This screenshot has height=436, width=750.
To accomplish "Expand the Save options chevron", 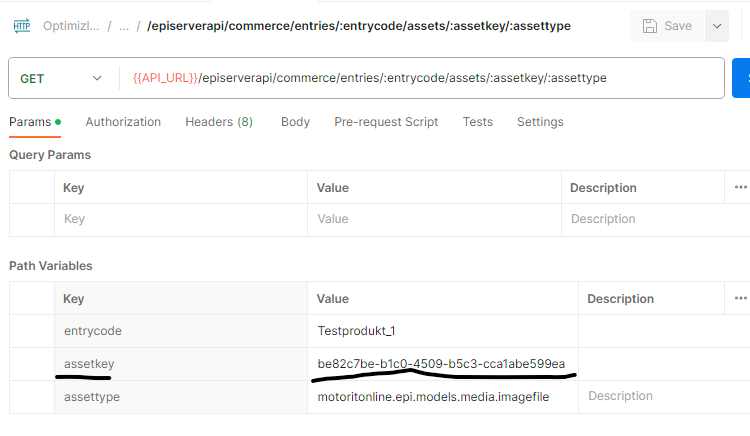I will pos(717,26).
